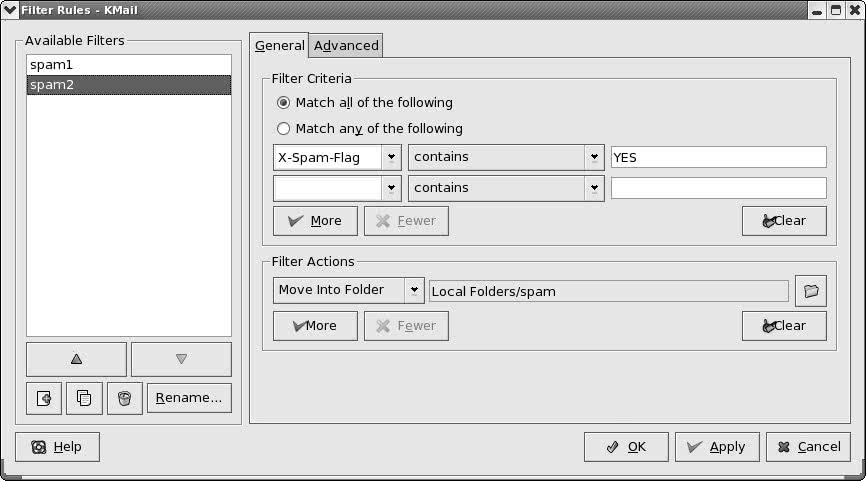Select the spam1 filter in list
The height and width of the screenshot is (481, 866).
tap(129, 65)
